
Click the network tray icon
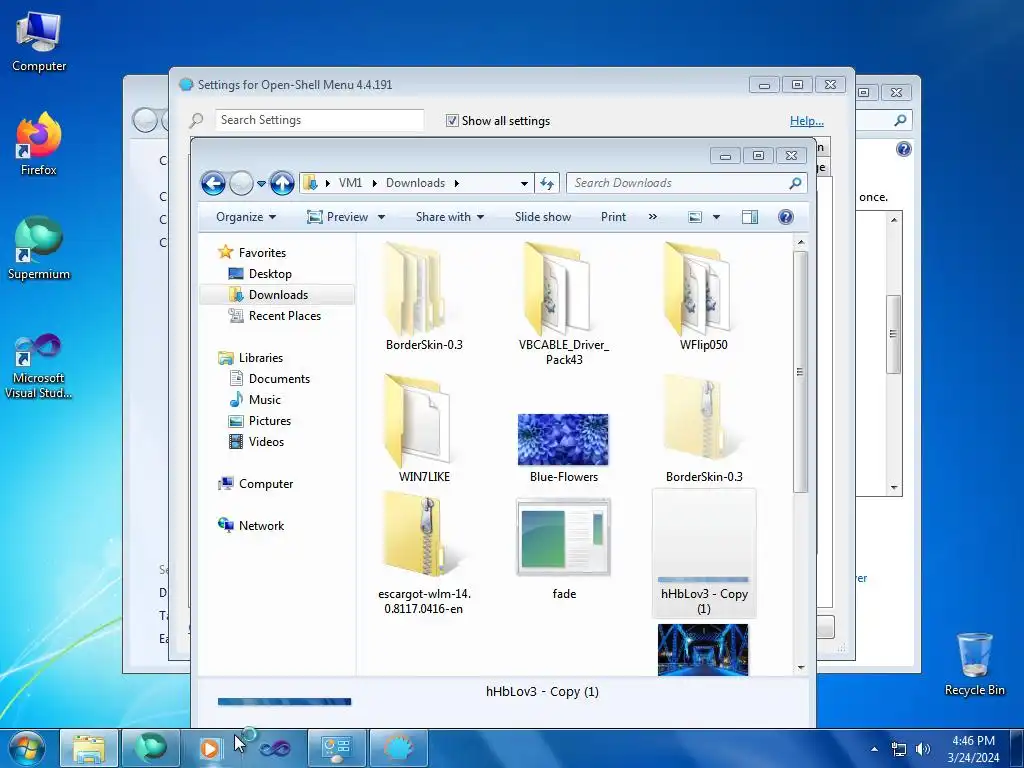pyautogui.click(x=899, y=749)
